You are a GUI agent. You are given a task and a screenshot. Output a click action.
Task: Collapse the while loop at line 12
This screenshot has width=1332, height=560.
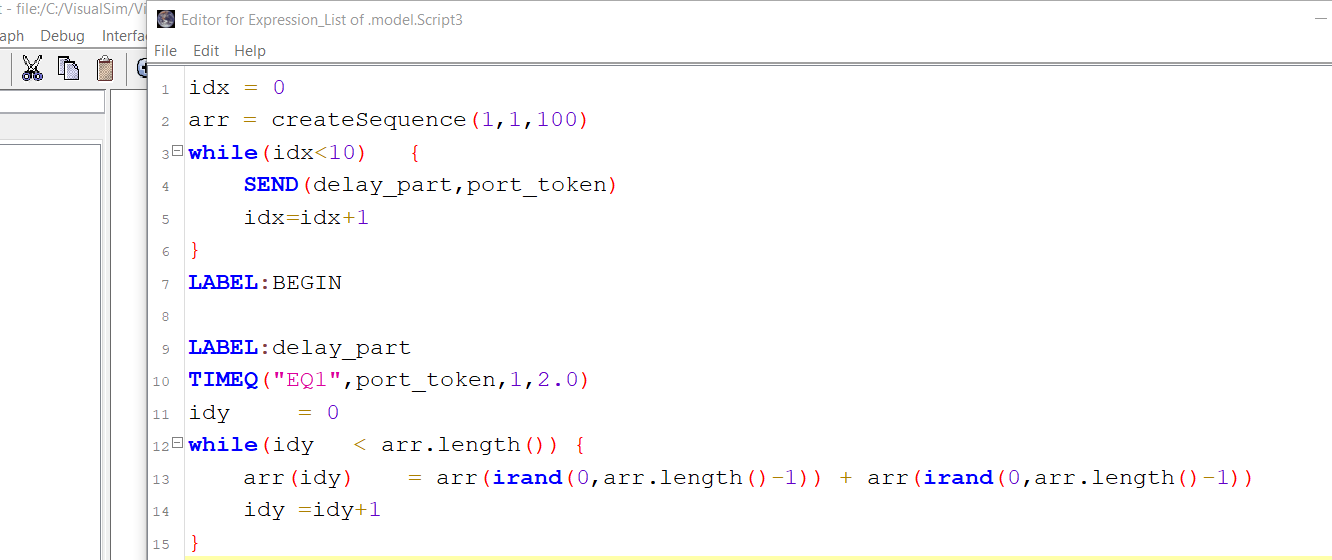pos(177,444)
